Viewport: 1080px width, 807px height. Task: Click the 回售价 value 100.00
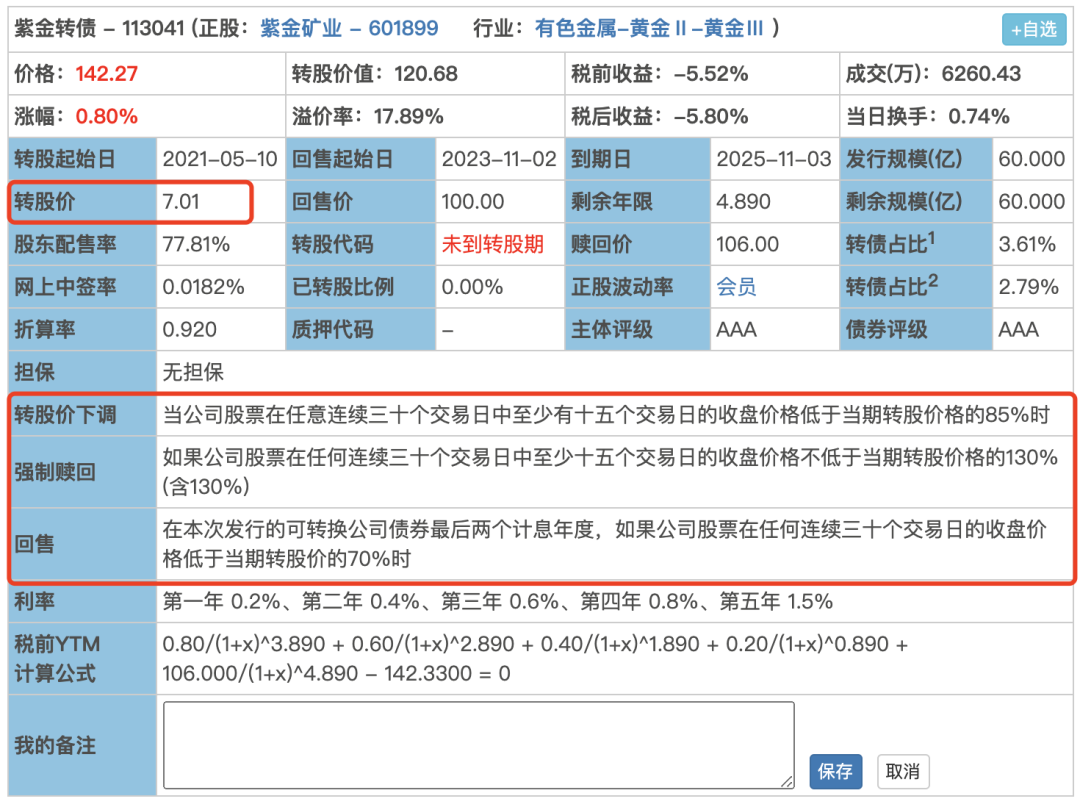point(472,202)
